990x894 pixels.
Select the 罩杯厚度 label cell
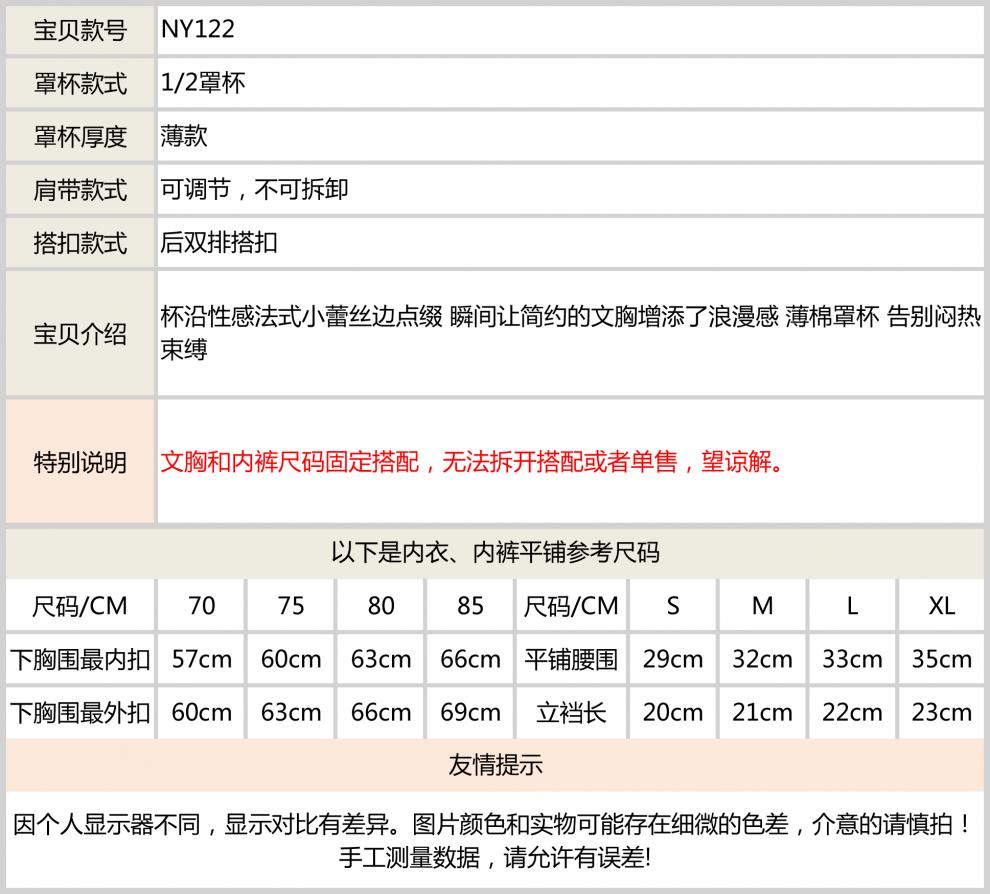click(x=80, y=137)
